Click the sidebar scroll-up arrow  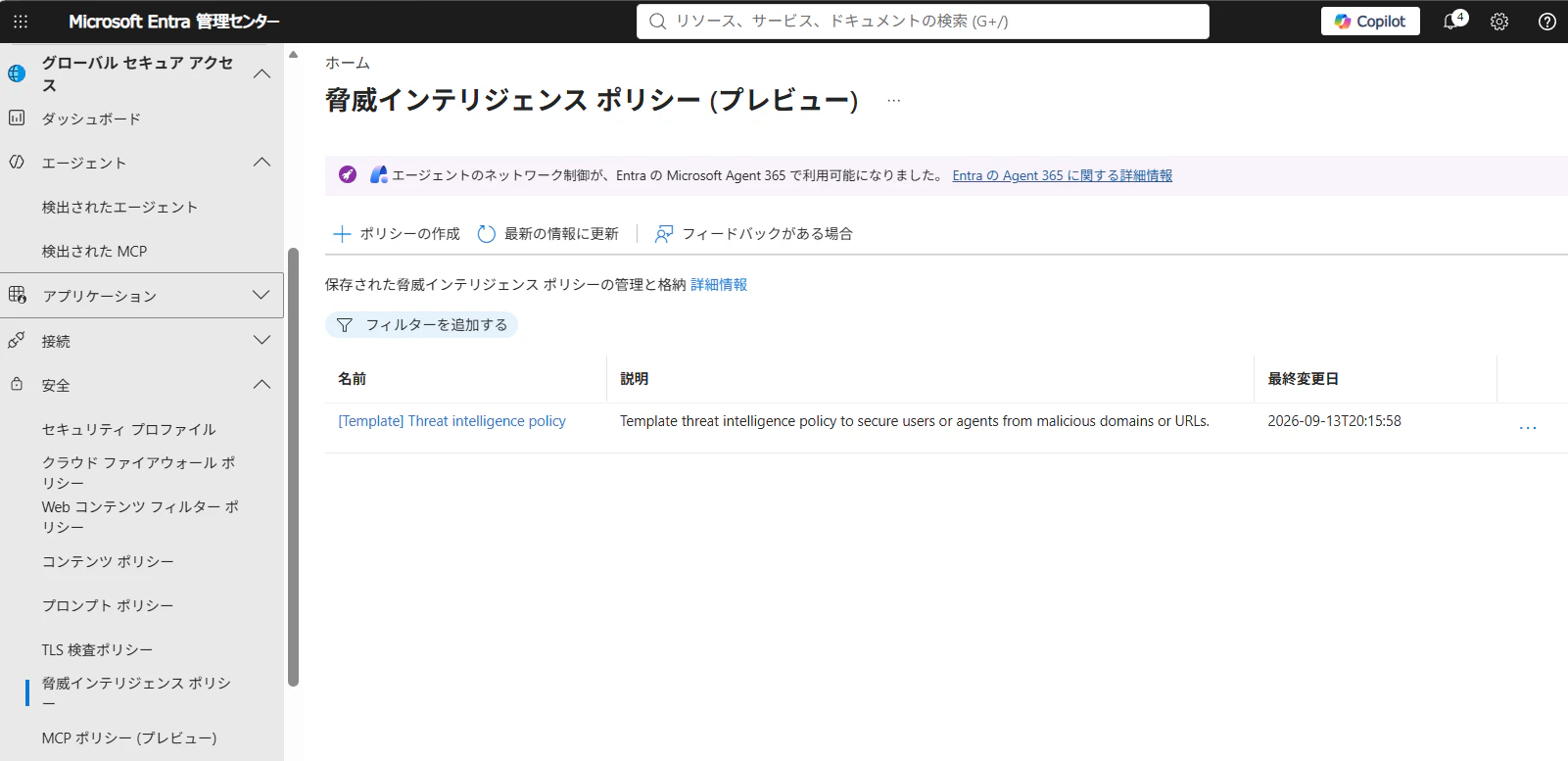293,54
